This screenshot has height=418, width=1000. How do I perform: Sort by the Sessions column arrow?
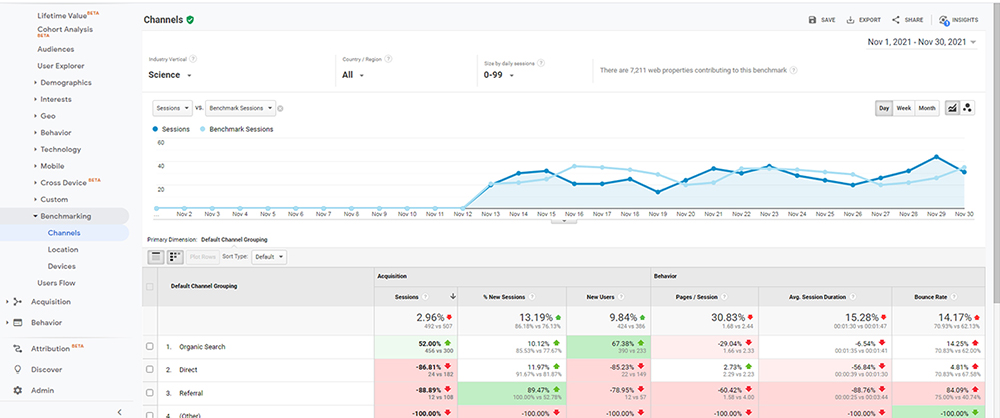[453, 296]
